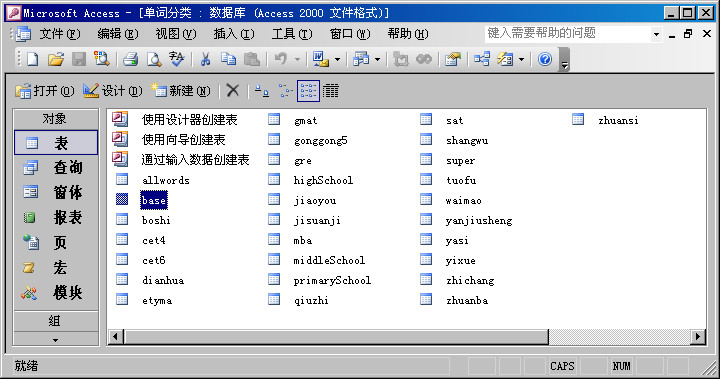The image size is (720, 379).
Task: Select 报表 in the objects panel
Action: [x=56, y=217]
